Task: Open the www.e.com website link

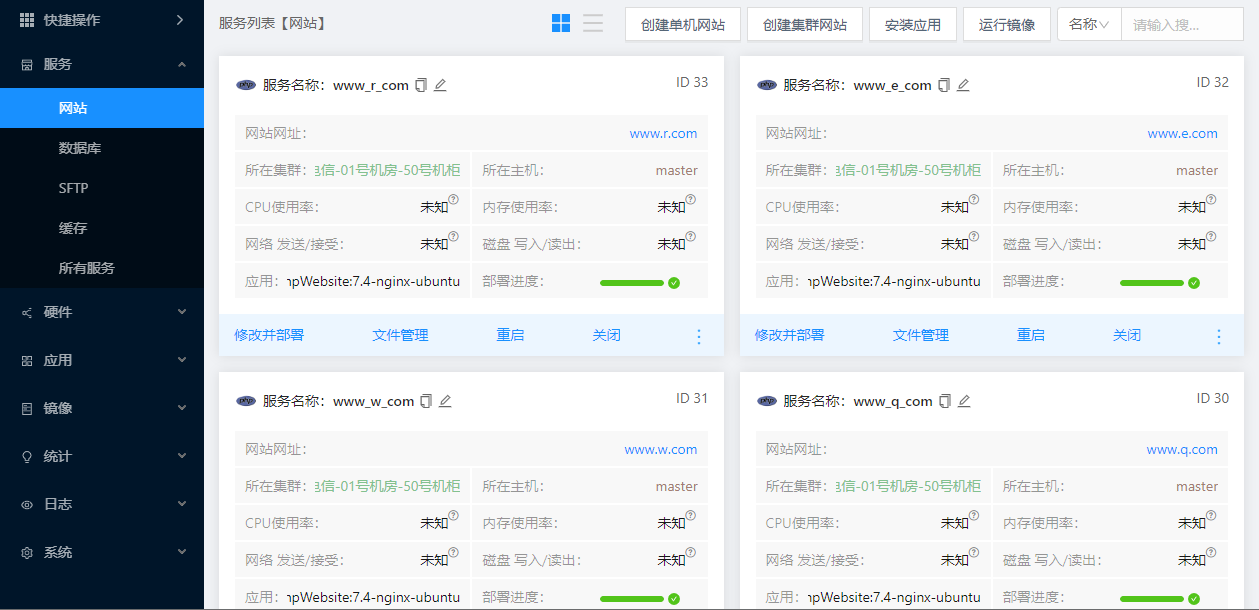Action: coord(1182,133)
